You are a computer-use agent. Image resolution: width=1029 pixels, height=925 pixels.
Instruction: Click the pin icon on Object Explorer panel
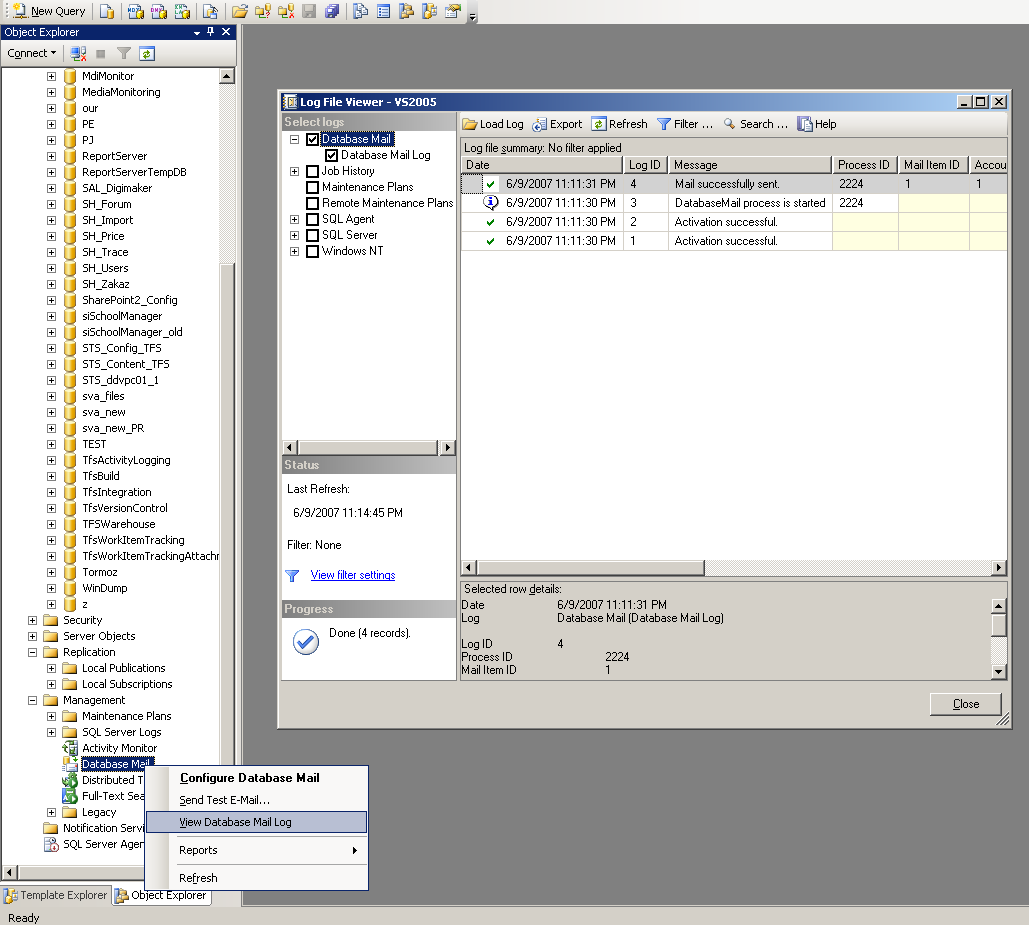(x=211, y=31)
